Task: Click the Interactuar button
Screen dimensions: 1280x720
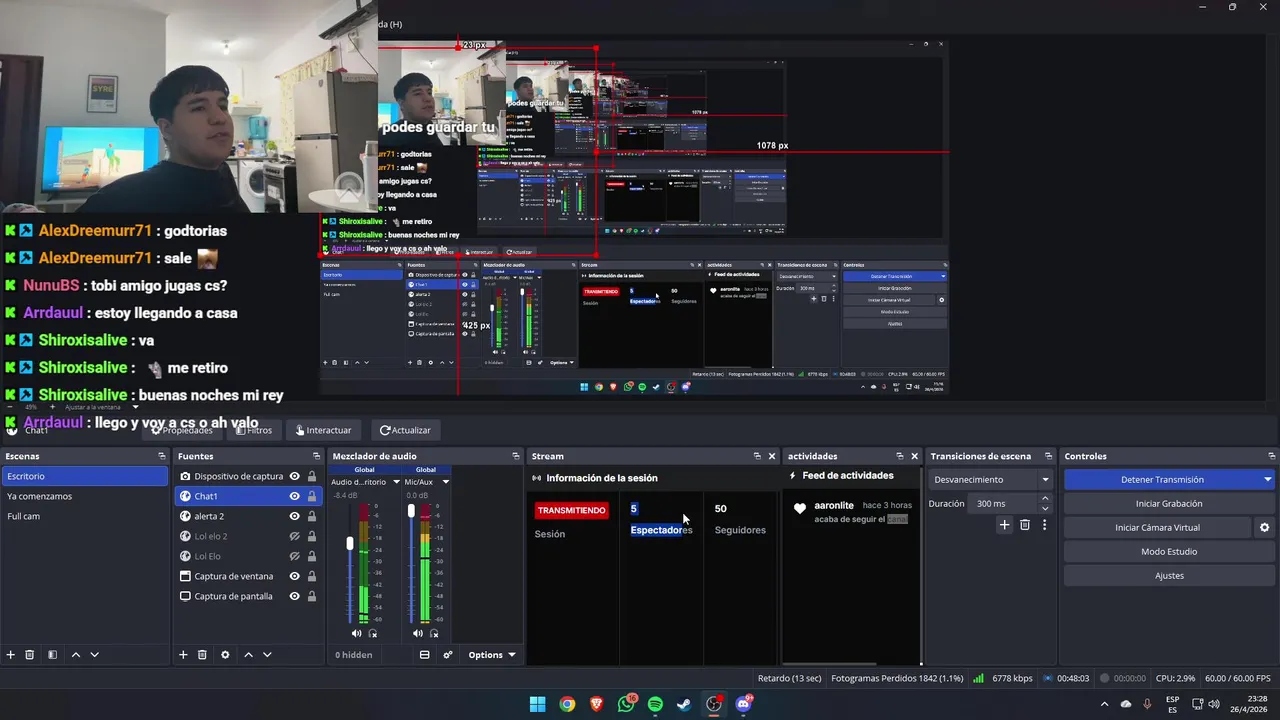Action: coord(323,430)
